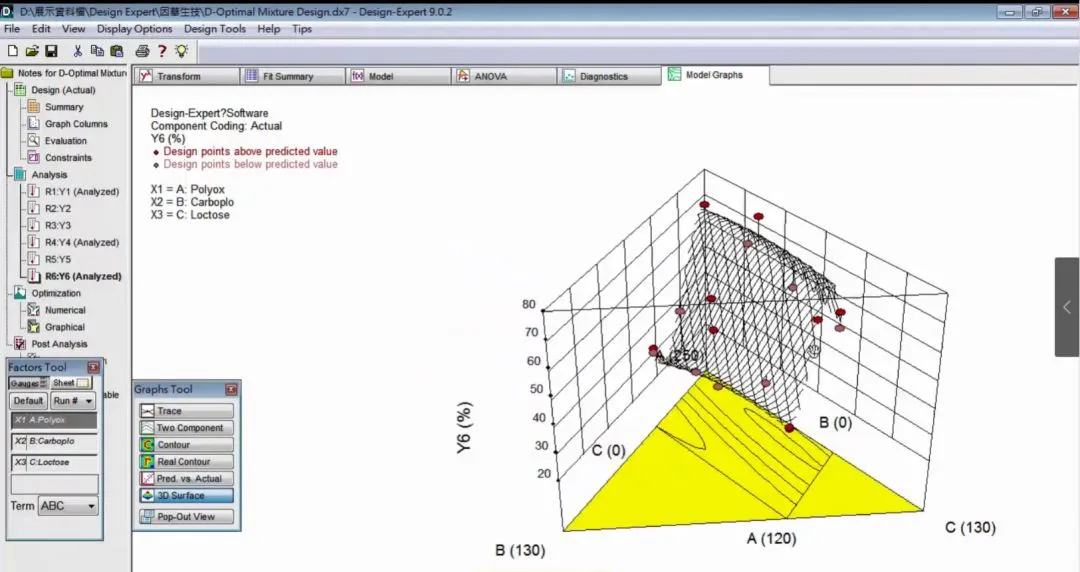The width and height of the screenshot is (1080, 572).
Task: Show the Contour graph
Action: [186, 445]
